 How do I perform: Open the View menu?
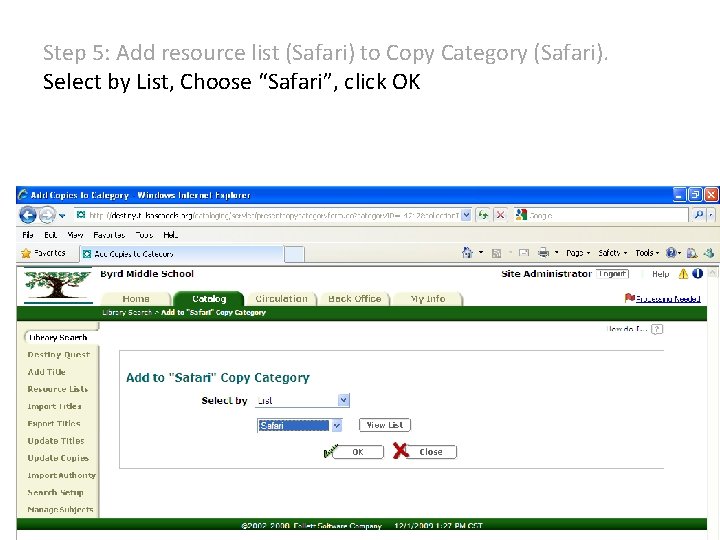75,235
